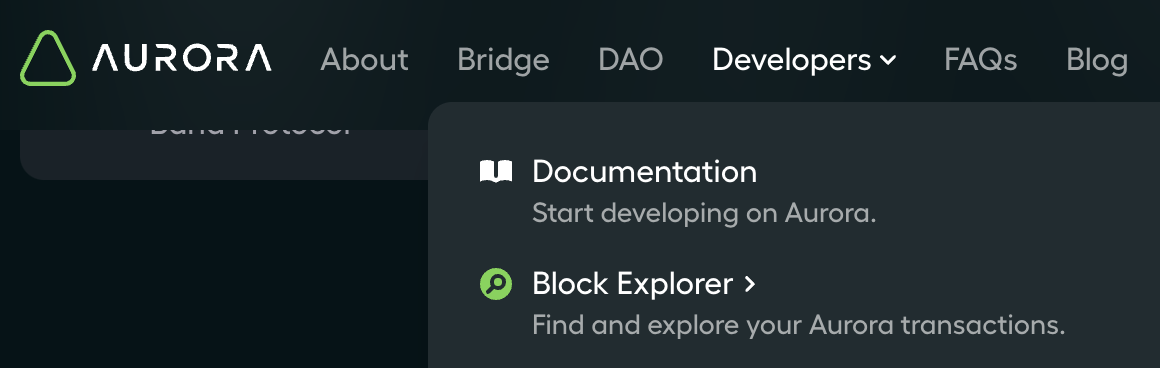Open the Documentation heading link
Screen dimensions: 1160x368
pos(644,172)
